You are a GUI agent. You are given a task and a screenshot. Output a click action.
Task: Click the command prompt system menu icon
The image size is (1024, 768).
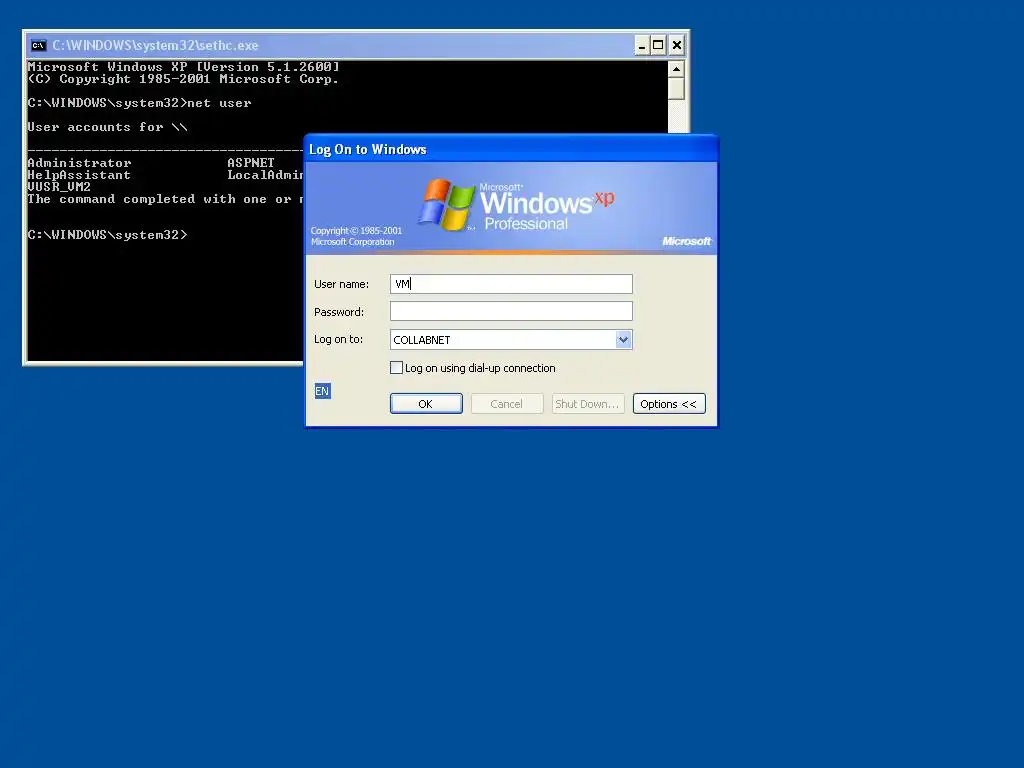(39, 45)
